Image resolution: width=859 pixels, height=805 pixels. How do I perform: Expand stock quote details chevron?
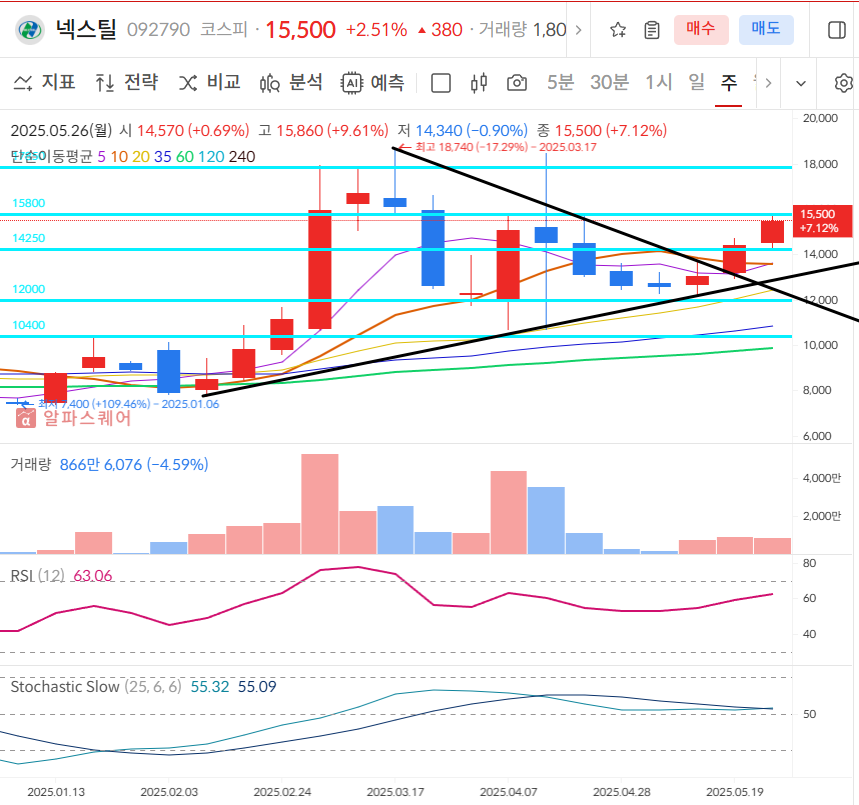click(579, 30)
